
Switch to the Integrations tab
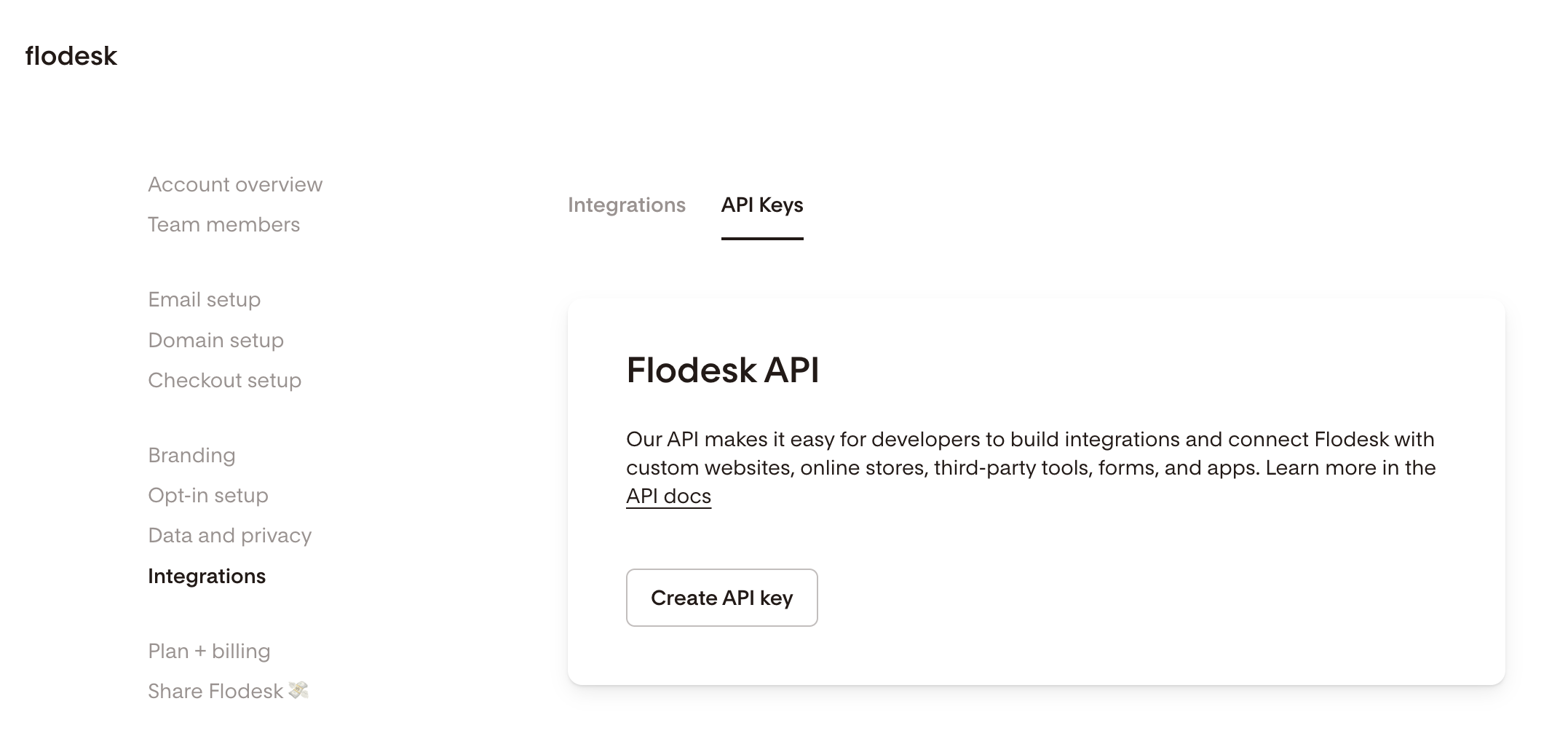[x=627, y=205]
